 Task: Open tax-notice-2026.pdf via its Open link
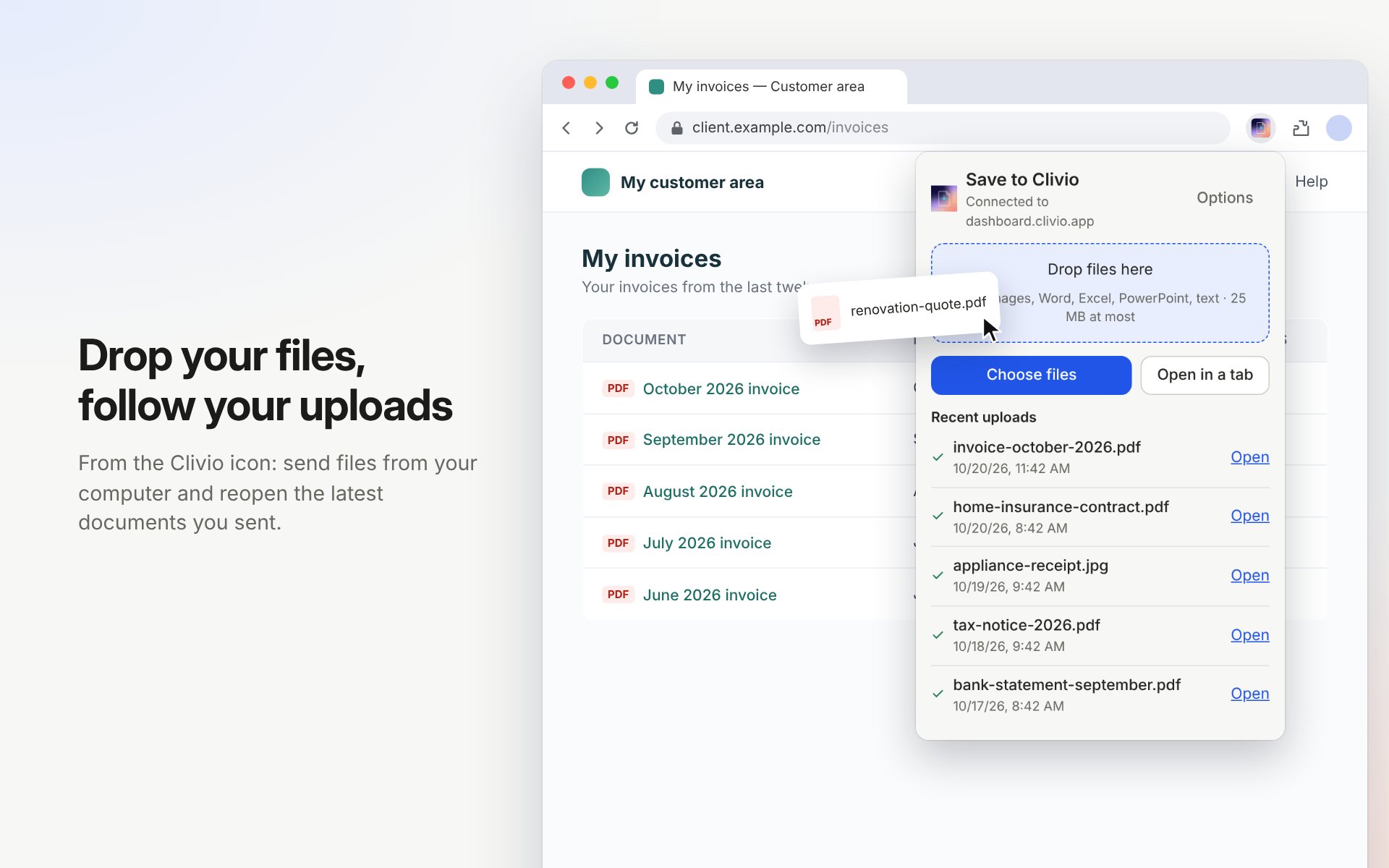coord(1249,635)
